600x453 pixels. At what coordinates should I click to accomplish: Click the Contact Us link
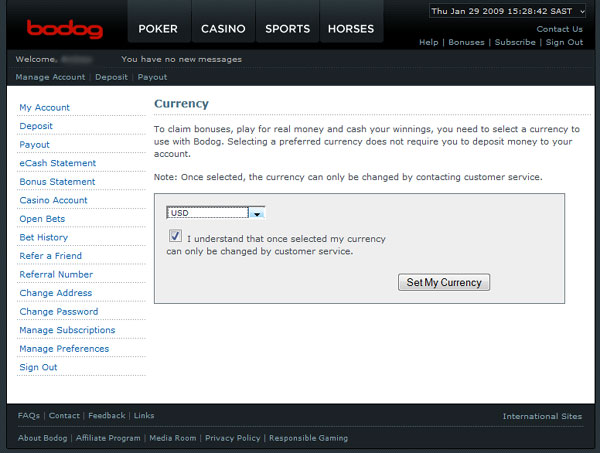point(559,29)
